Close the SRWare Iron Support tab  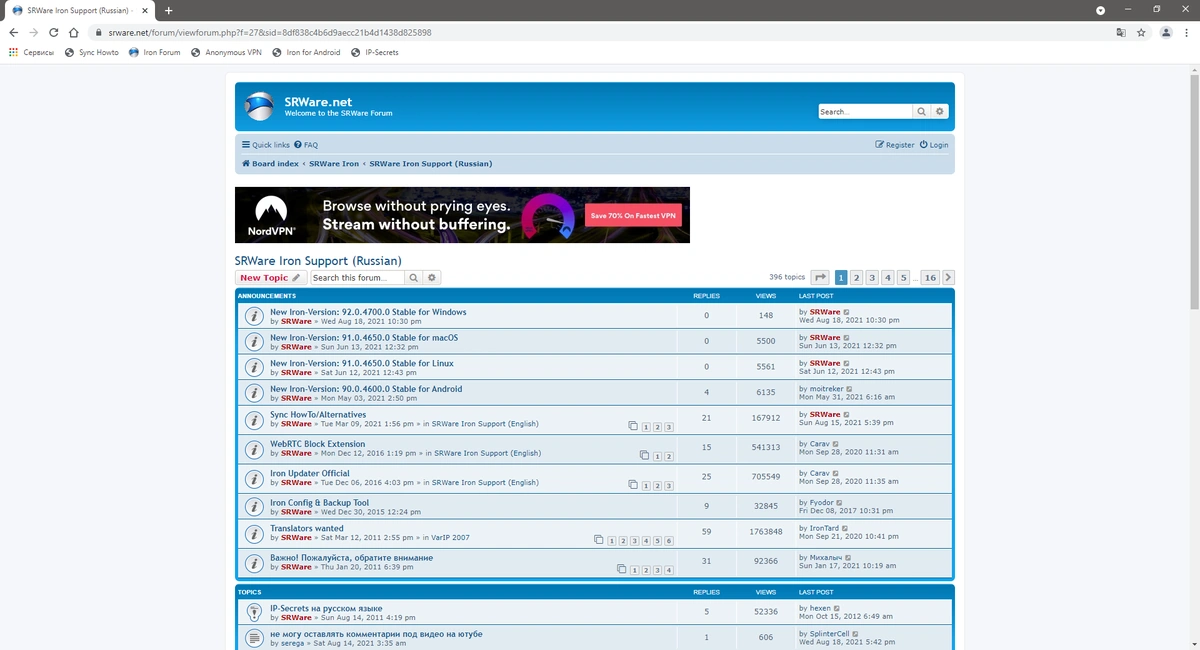(146, 10)
